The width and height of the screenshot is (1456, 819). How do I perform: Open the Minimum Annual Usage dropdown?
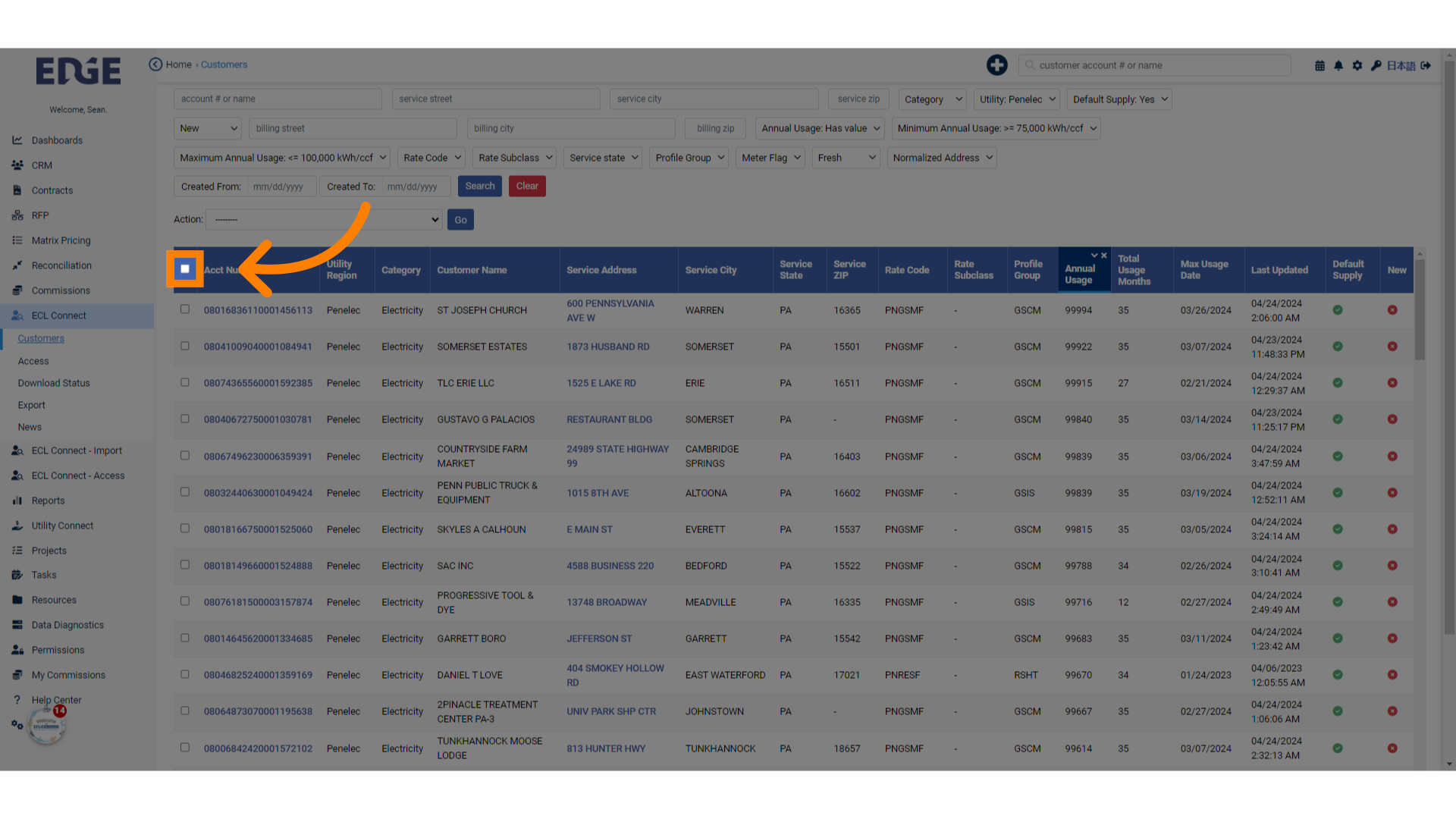pos(996,128)
